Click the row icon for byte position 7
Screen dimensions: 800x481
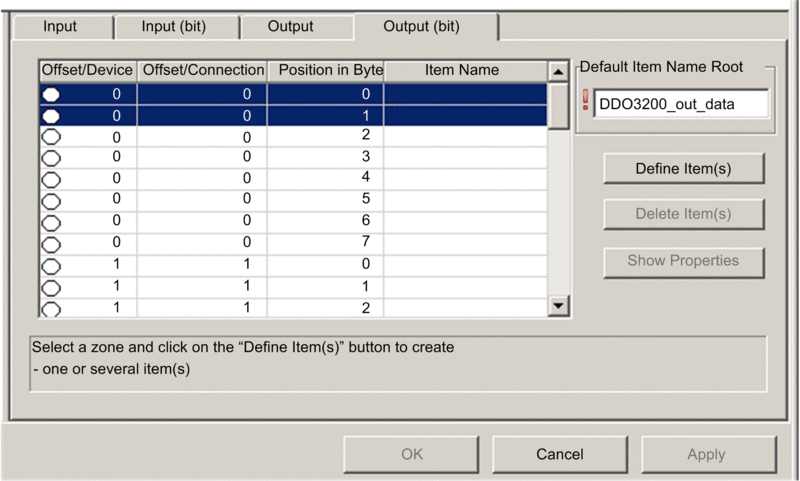click(51, 242)
